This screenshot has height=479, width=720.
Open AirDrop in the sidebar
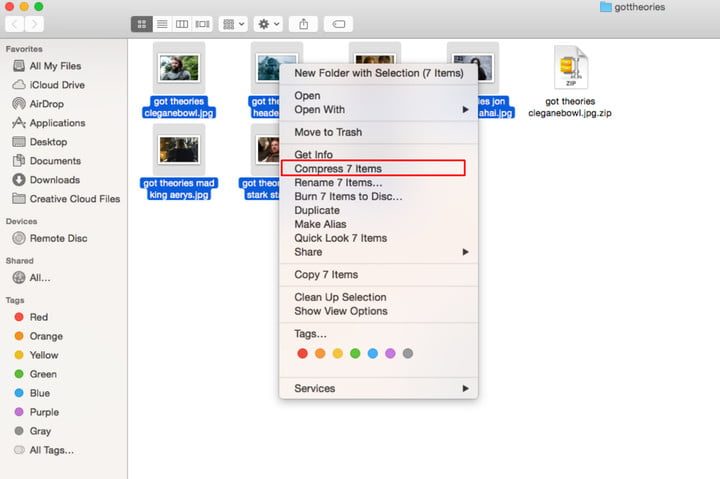[x=49, y=104]
